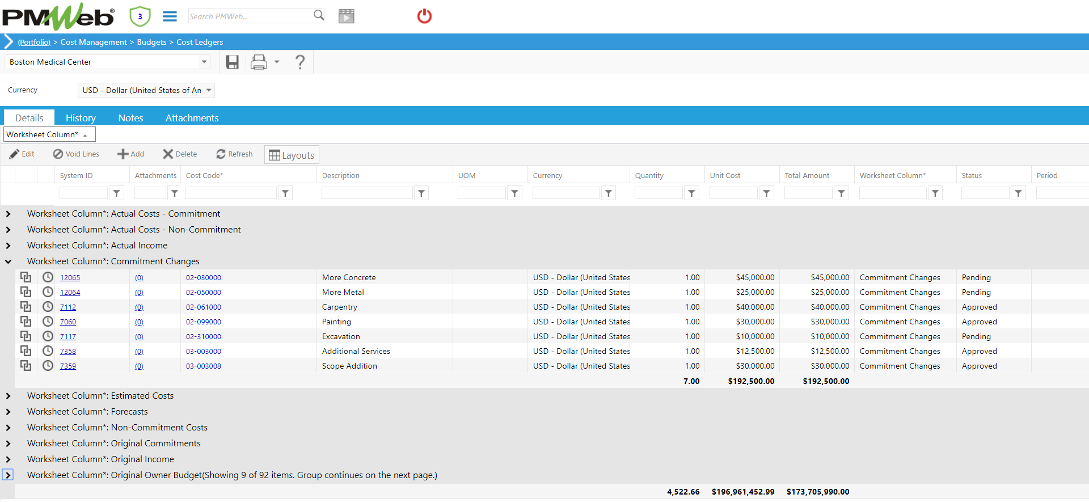Expand Actual Costs - Non-Commitment group
Viewport: 1089px width, 502px height.
click(8, 229)
